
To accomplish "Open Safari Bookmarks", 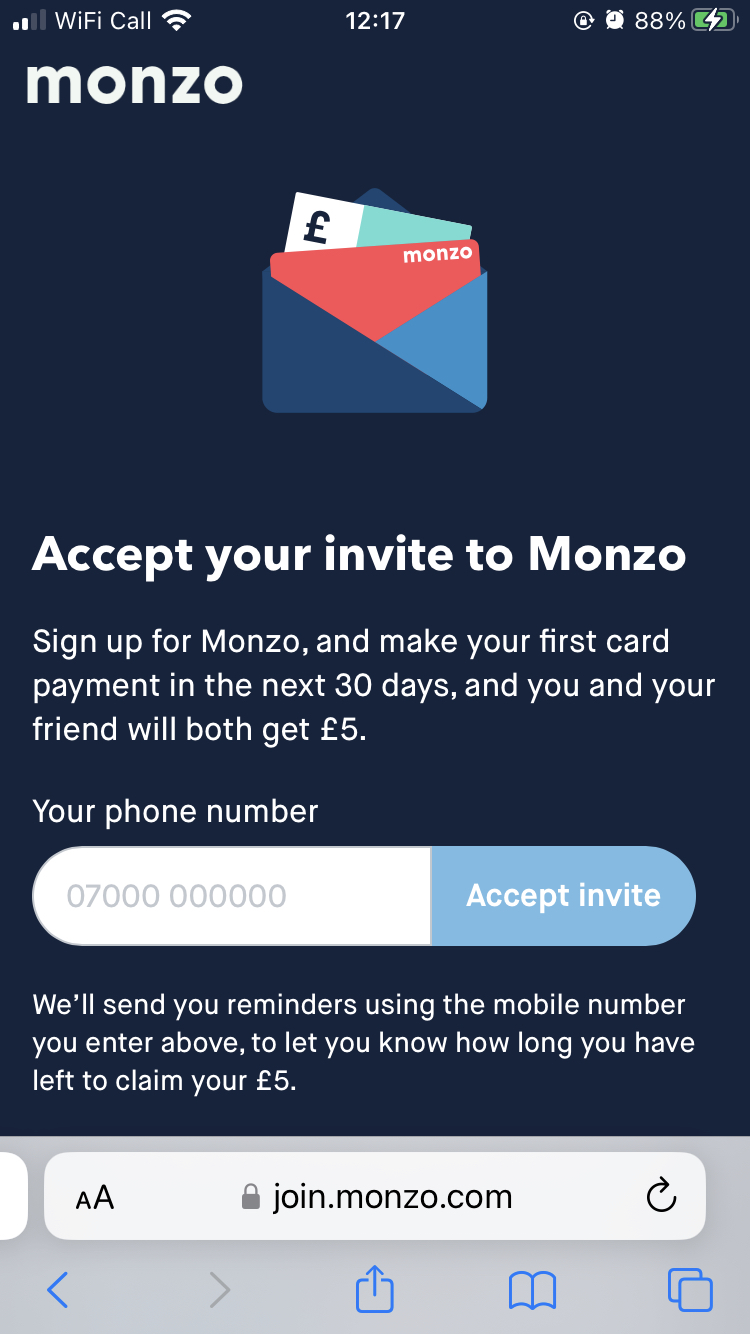I will [533, 1290].
